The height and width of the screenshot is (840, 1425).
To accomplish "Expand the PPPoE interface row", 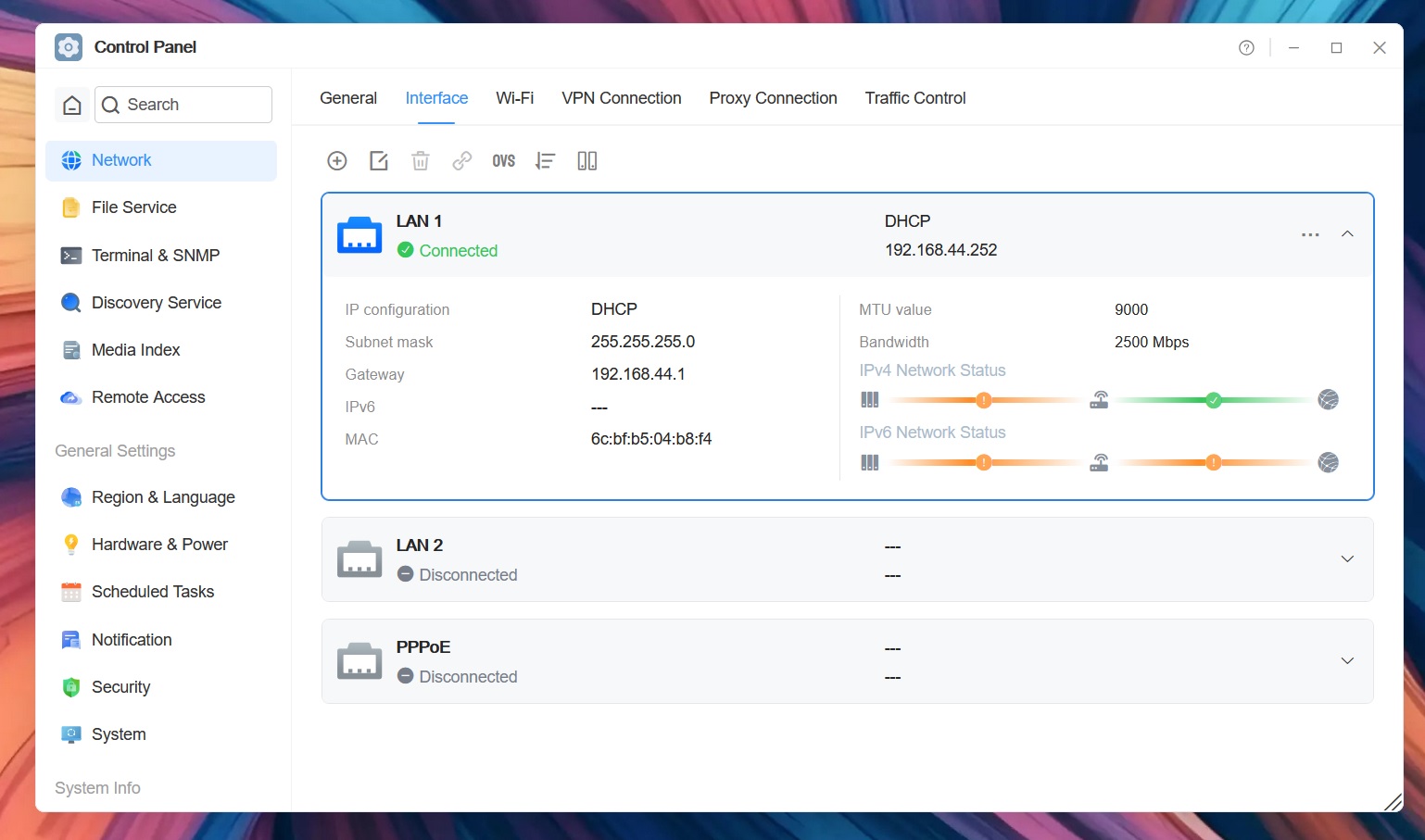I will (1347, 661).
